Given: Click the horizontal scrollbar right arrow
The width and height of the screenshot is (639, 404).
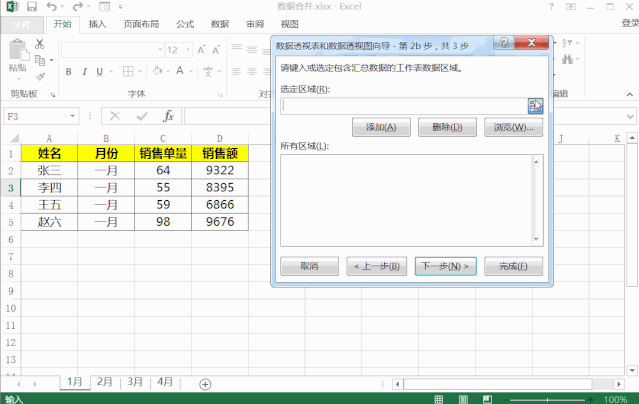Looking at the screenshot, I should click(619, 384).
